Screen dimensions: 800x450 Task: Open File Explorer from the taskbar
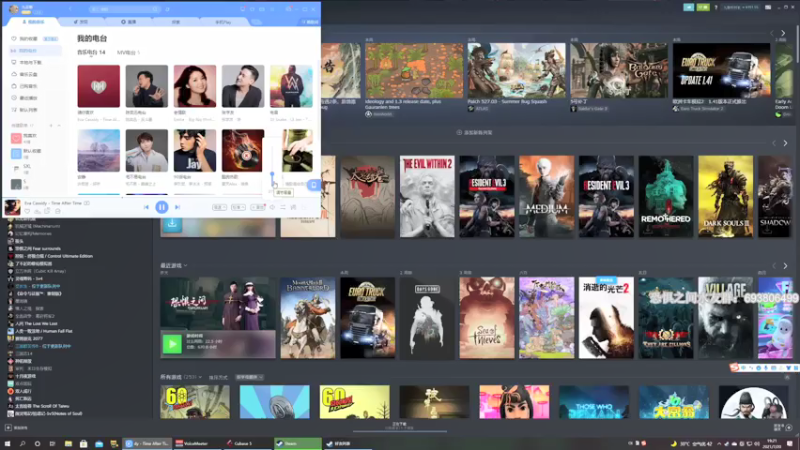coord(68,444)
